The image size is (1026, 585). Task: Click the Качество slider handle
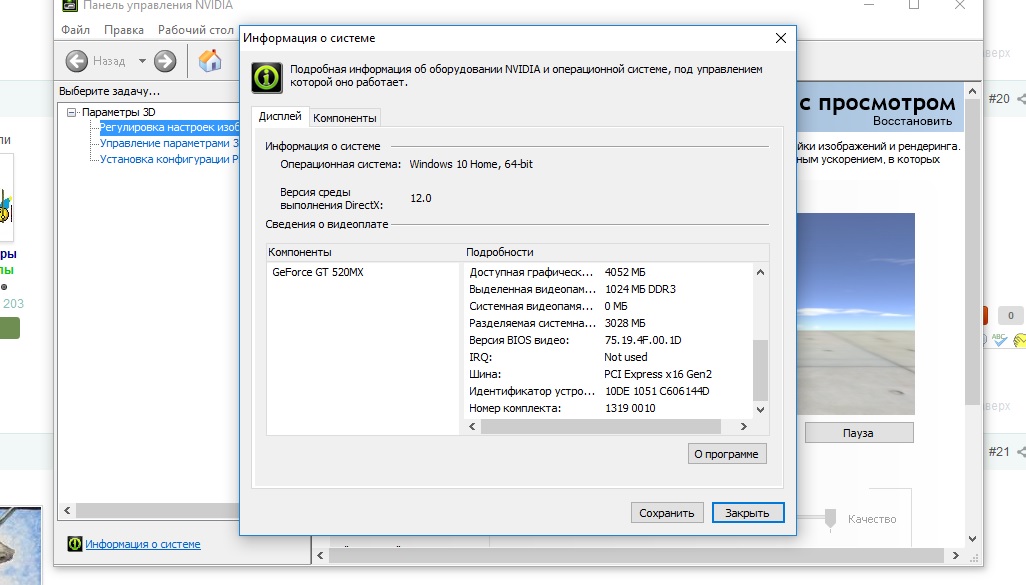click(830, 518)
